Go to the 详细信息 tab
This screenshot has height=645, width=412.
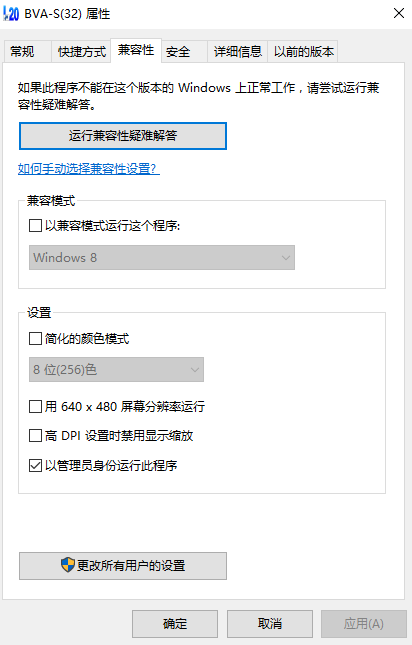(238, 52)
